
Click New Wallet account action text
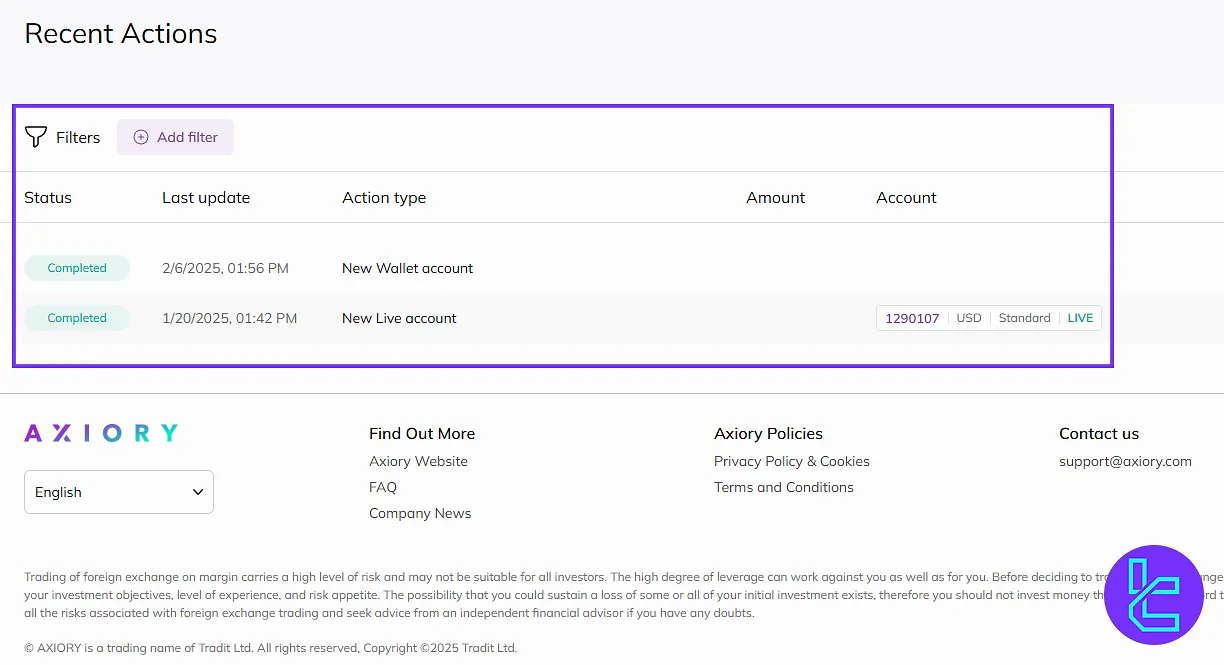pos(408,268)
